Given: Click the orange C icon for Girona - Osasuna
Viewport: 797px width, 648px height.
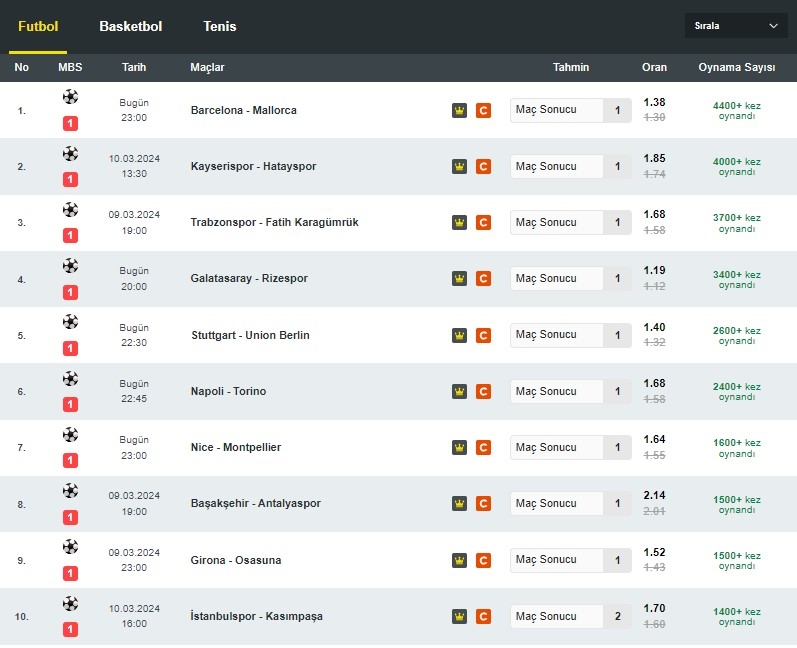Looking at the screenshot, I should click(x=483, y=560).
